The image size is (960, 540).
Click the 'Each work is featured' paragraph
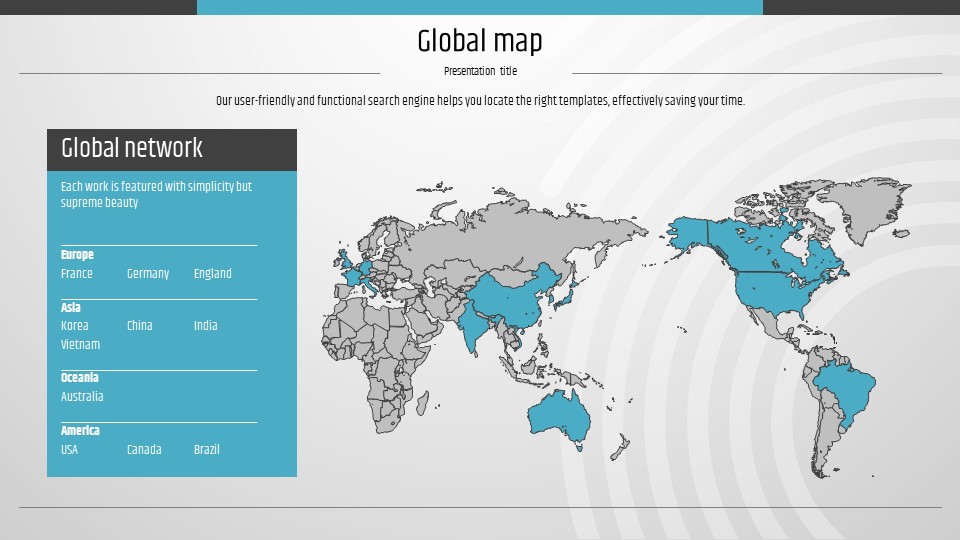point(156,194)
